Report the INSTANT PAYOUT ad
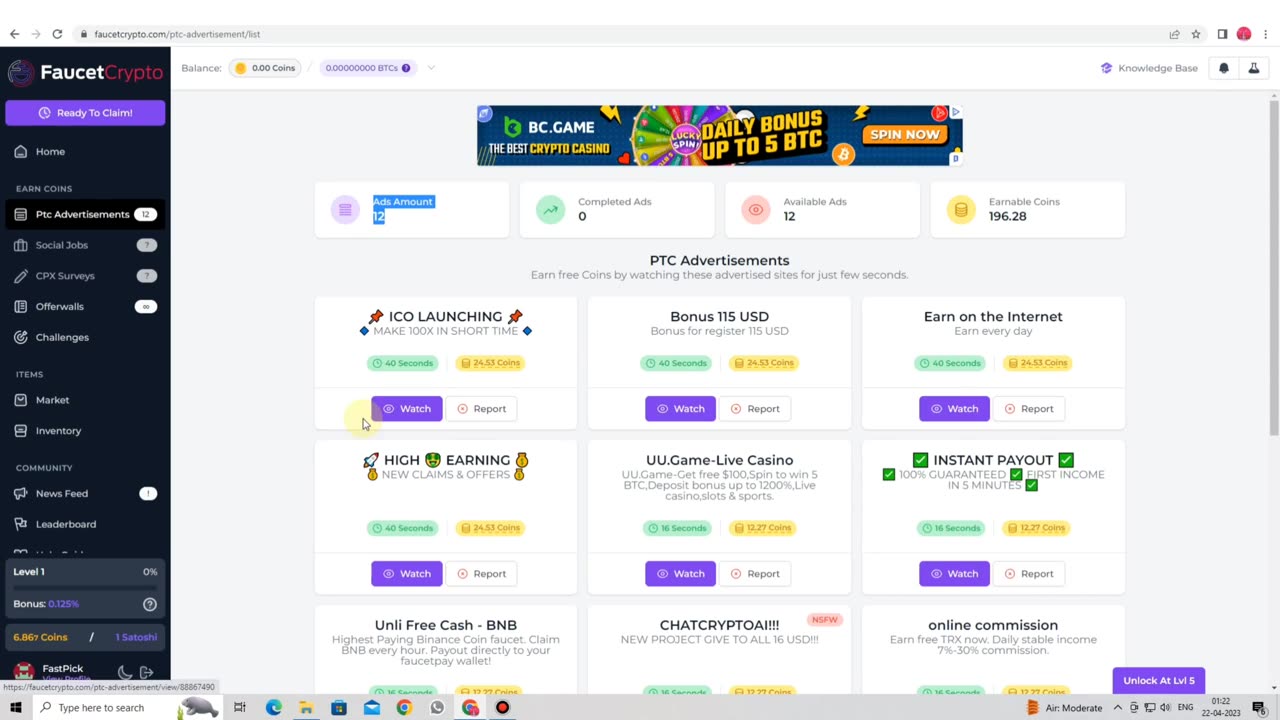1280x720 pixels. pyautogui.click(x=1028, y=574)
